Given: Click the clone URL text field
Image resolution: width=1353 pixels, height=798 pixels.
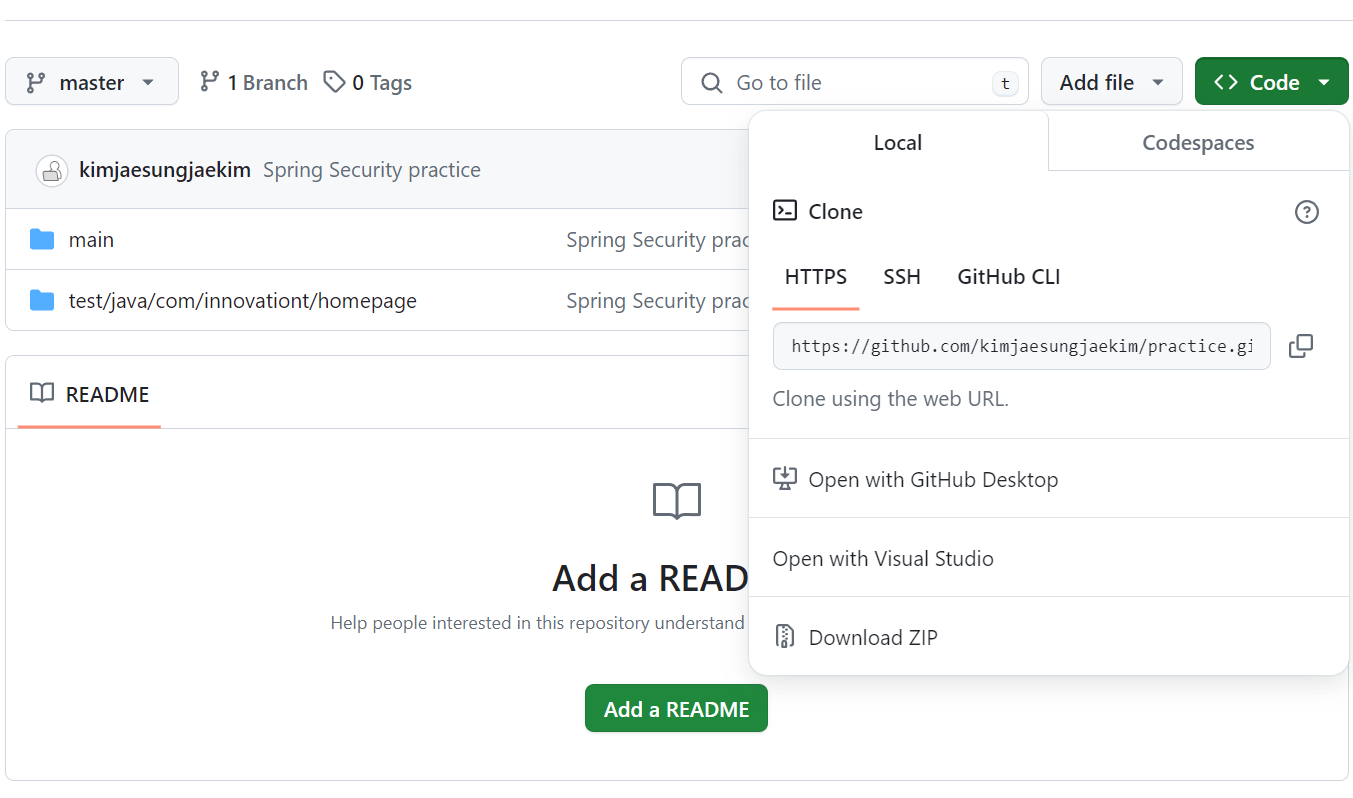Looking at the screenshot, I should point(1022,346).
